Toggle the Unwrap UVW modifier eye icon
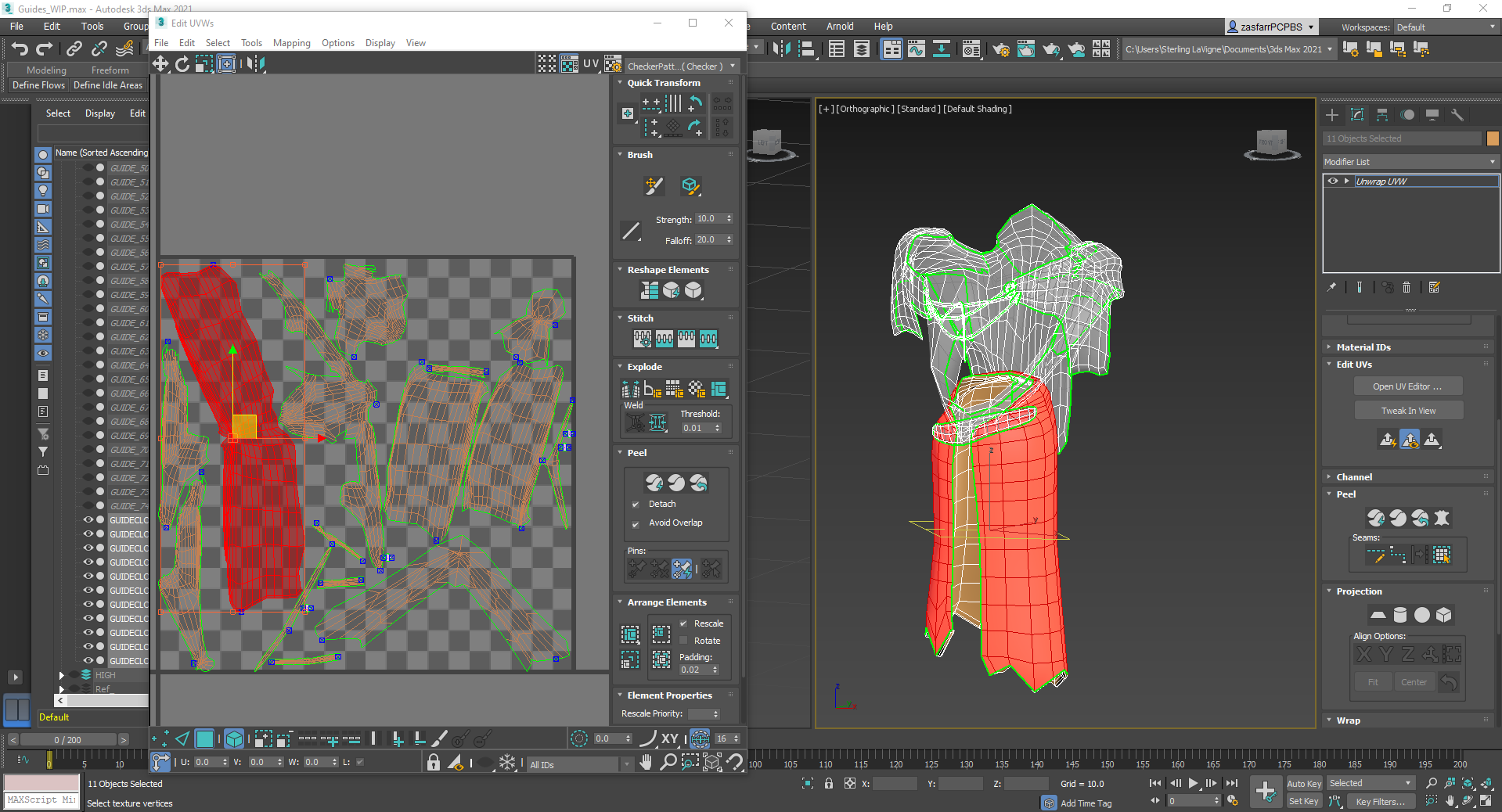1502x812 pixels. [1332, 181]
